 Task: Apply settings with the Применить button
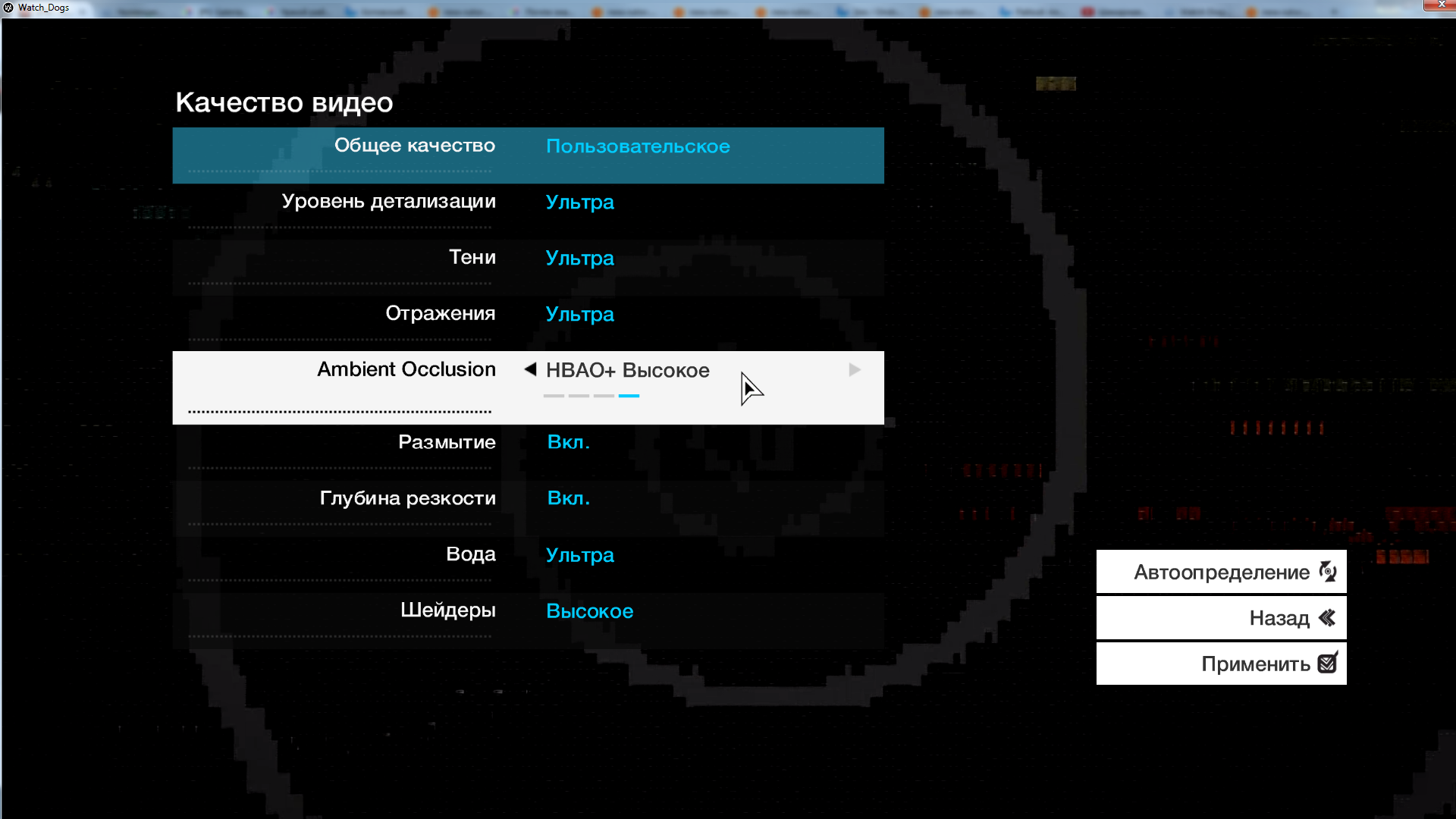pyautogui.click(x=1221, y=664)
